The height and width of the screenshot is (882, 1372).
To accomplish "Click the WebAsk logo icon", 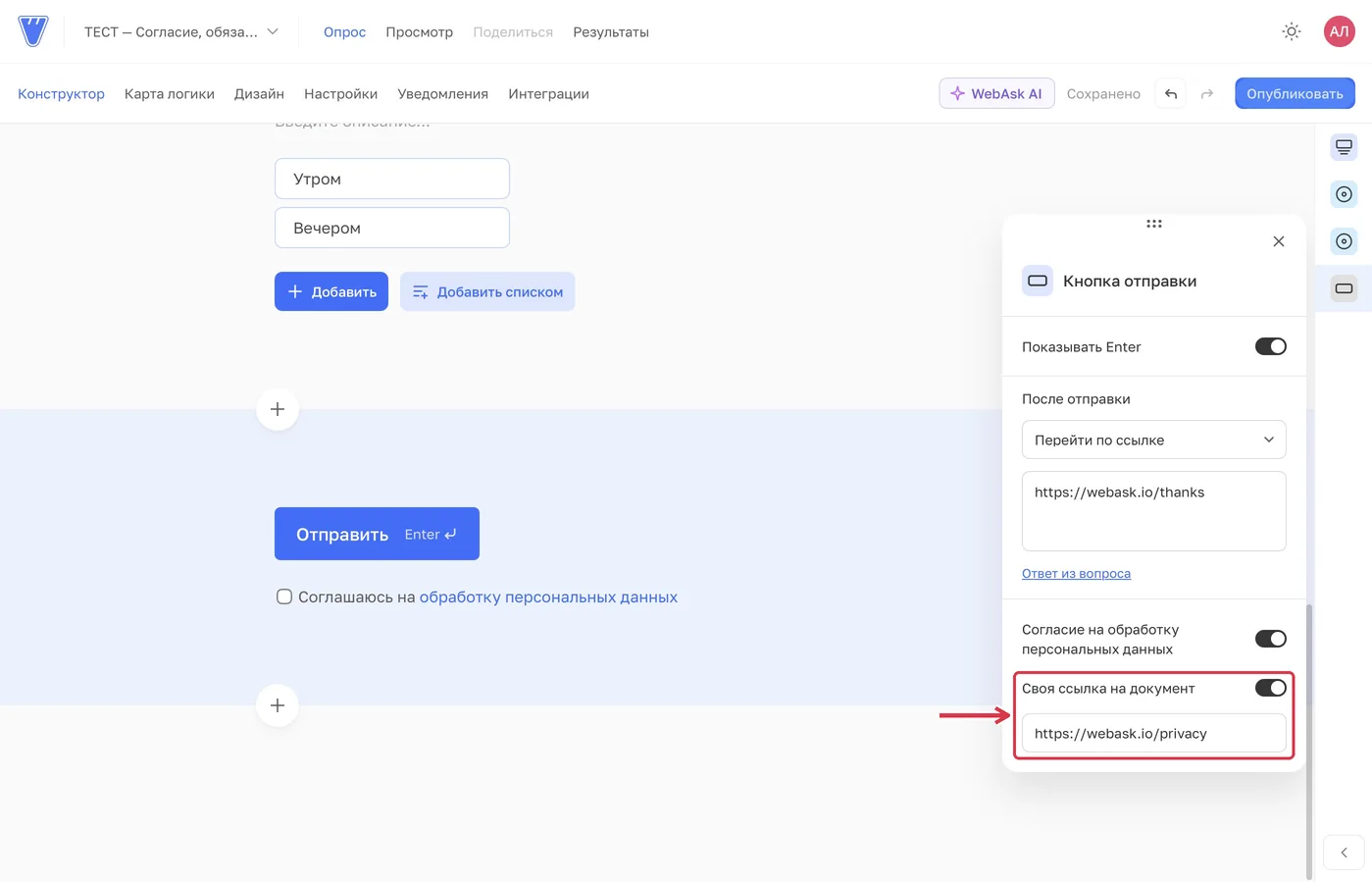I will [32, 31].
